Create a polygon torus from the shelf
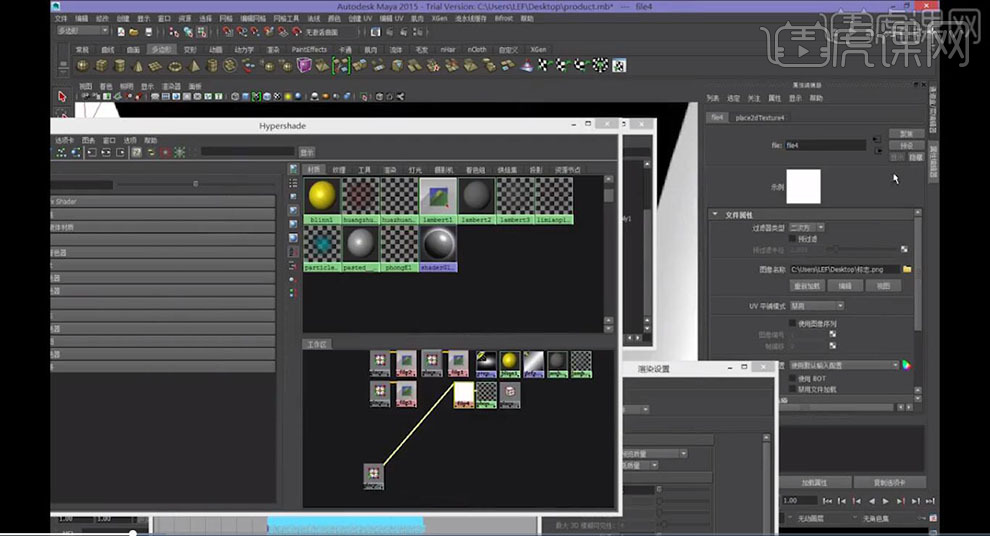This screenshot has width=990, height=536. coord(175,66)
